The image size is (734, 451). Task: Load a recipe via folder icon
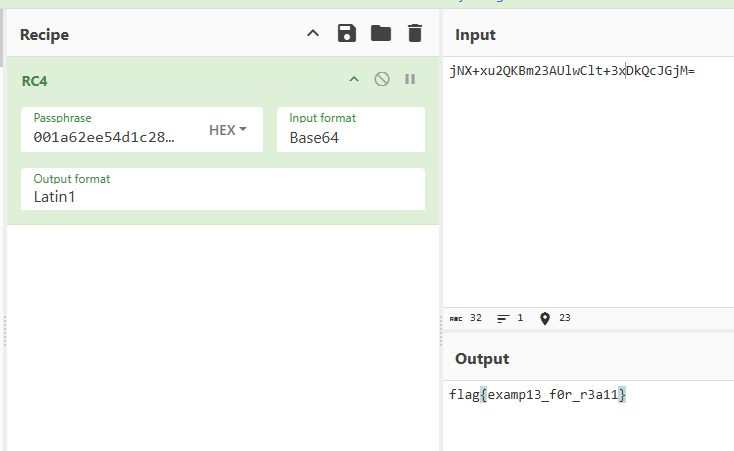click(381, 34)
